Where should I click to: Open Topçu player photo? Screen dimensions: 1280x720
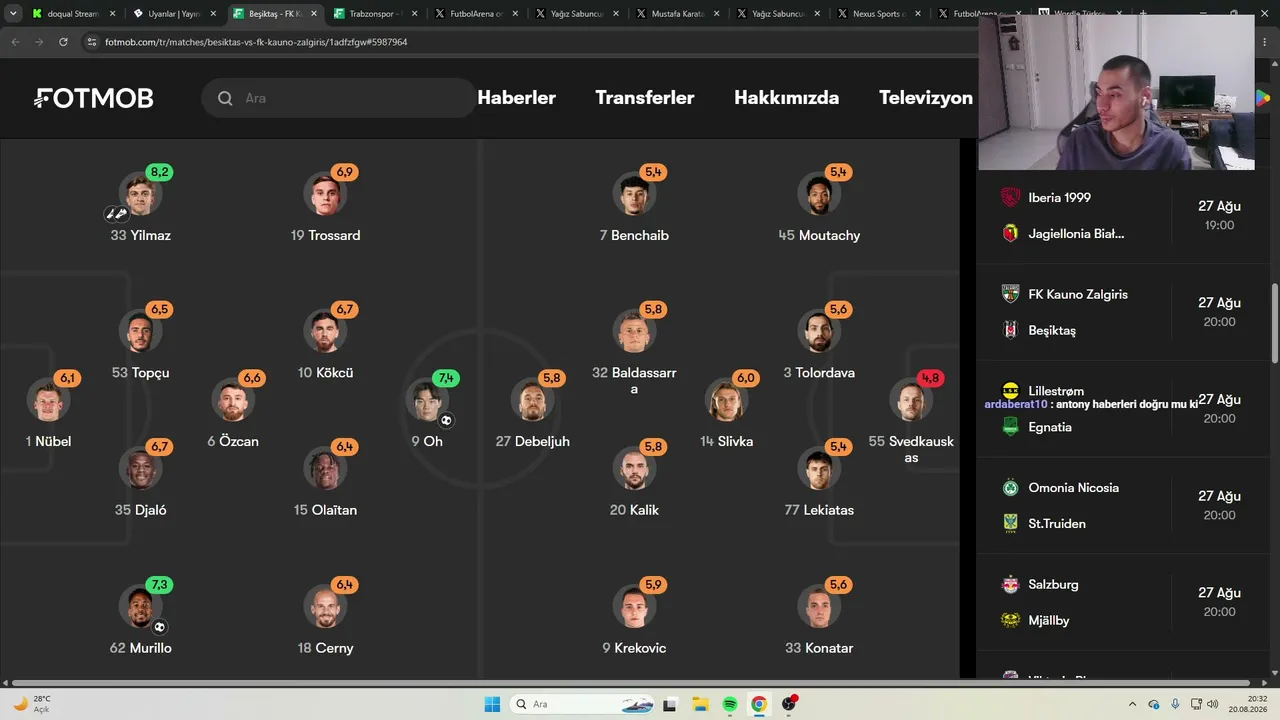point(140,332)
